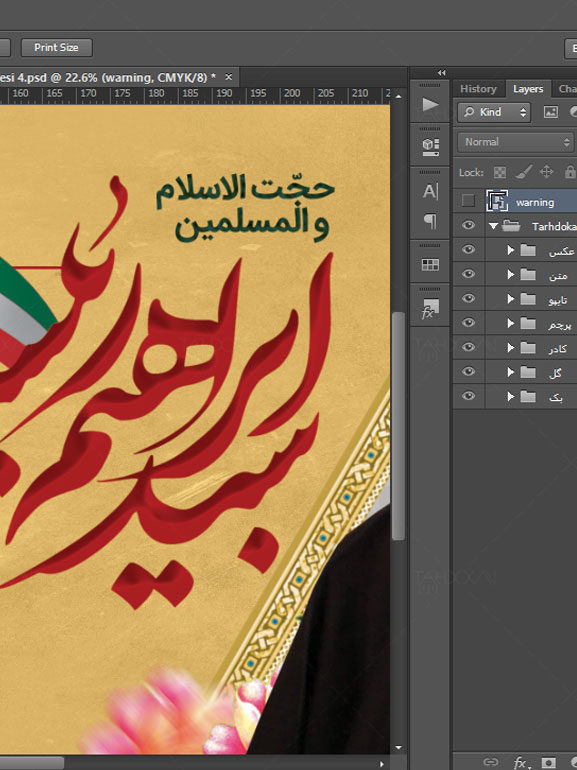Close the esi 4.psd document tab
Viewport: 577px width, 770px height.
pyautogui.click(x=228, y=77)
